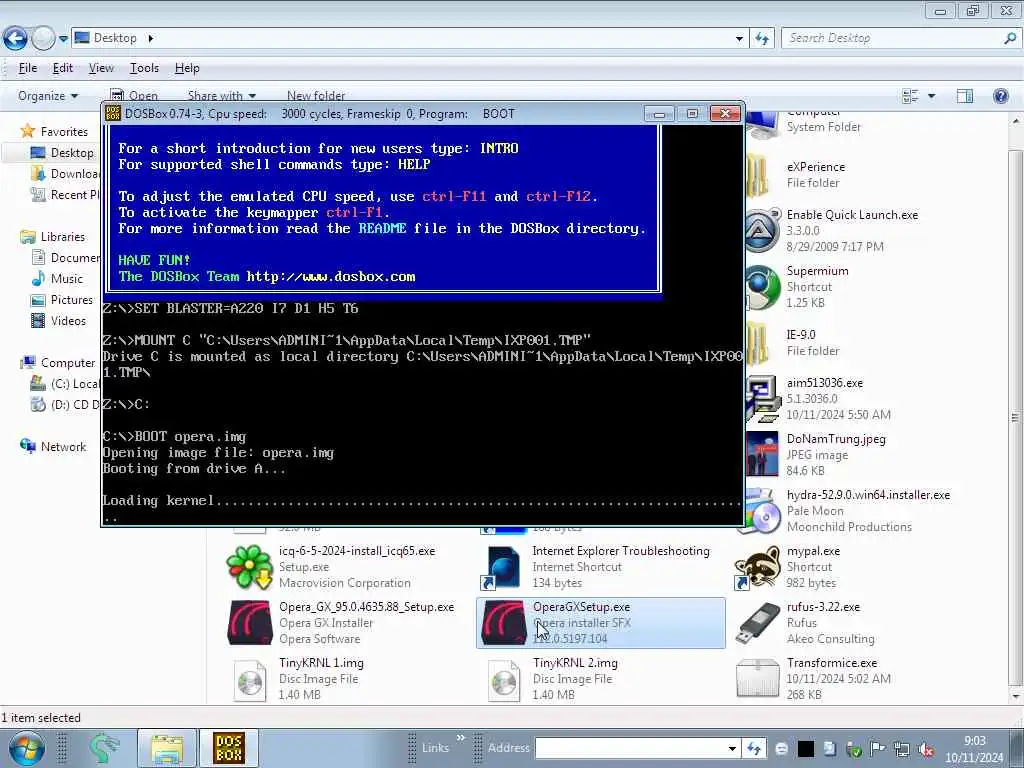This screenshot has height=768, width=1024.
Task: Select hydra-52.9.0.win64.installer.exe icon
Action: click(x=762, y=511)
